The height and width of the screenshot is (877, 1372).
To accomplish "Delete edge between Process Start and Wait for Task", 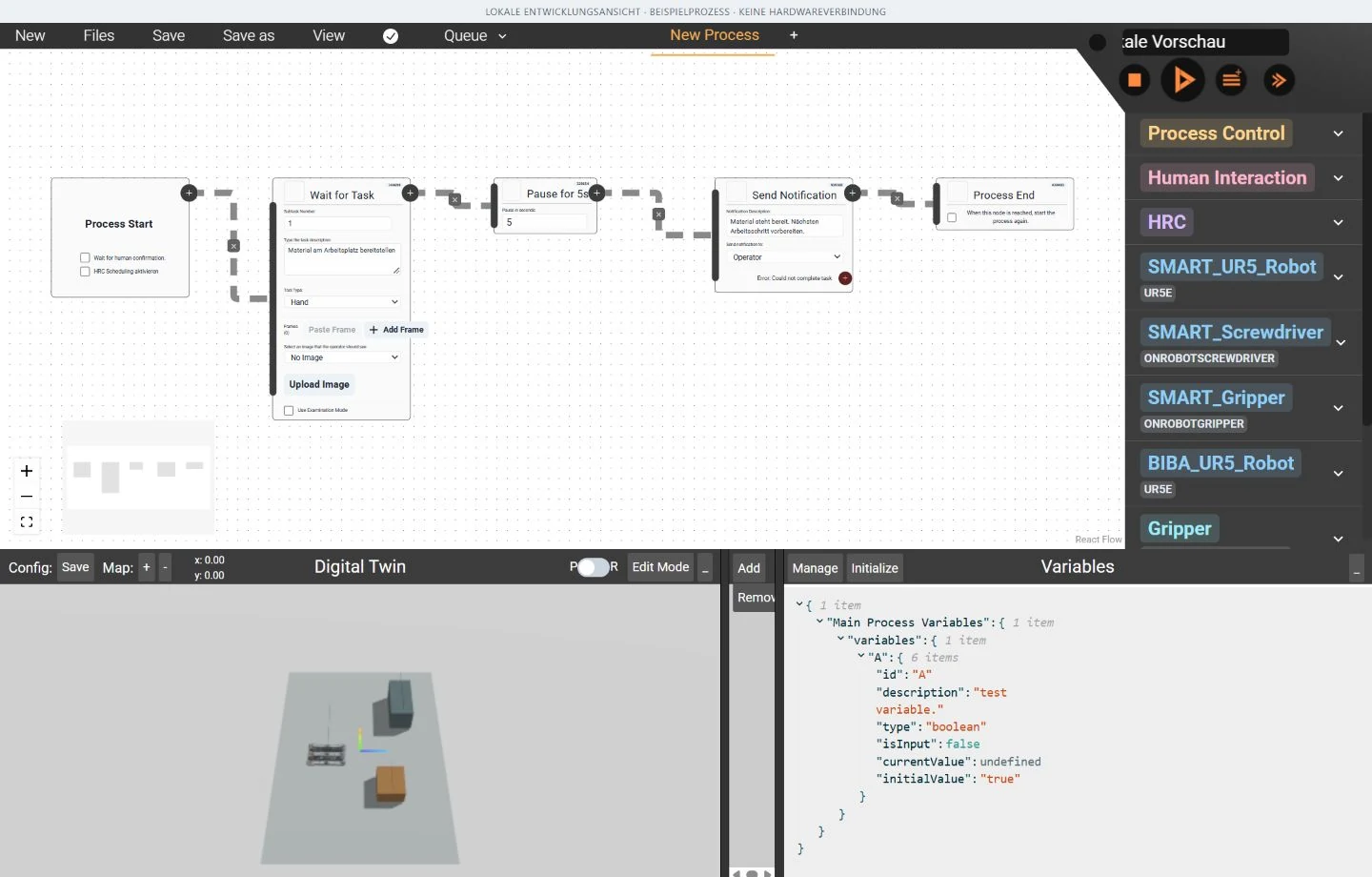I will (233, 246).
